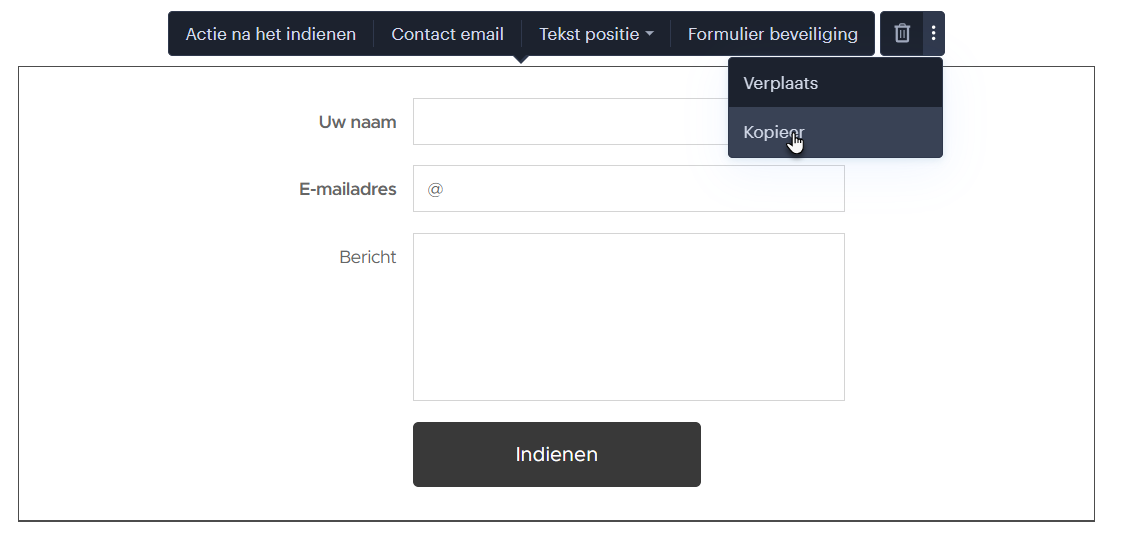Delete the form using the trash icon
Screen dimensions: 1147x542
pos(902,34)
